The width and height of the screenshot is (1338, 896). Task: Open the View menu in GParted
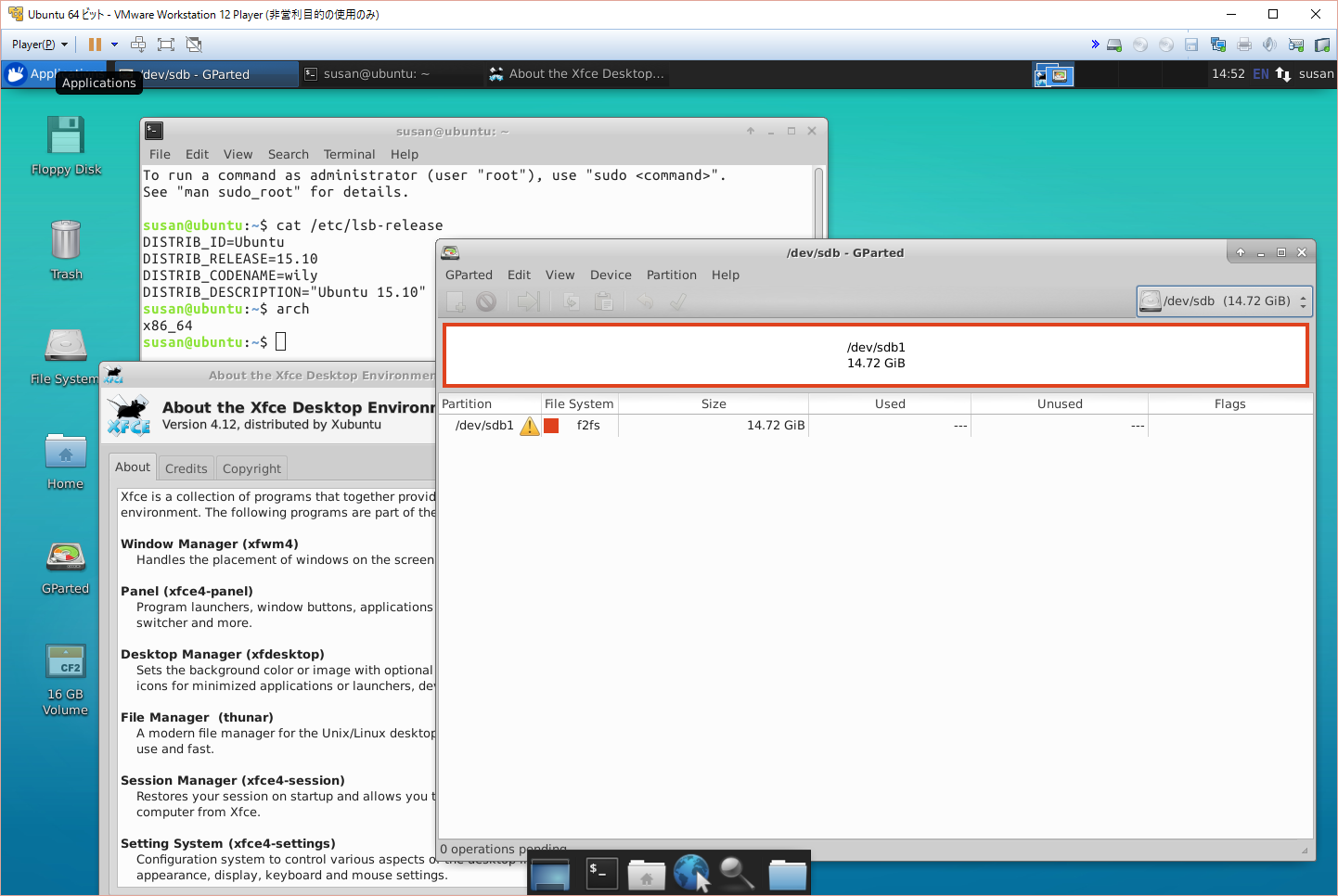pyautogui.click(x=560, y=275)
